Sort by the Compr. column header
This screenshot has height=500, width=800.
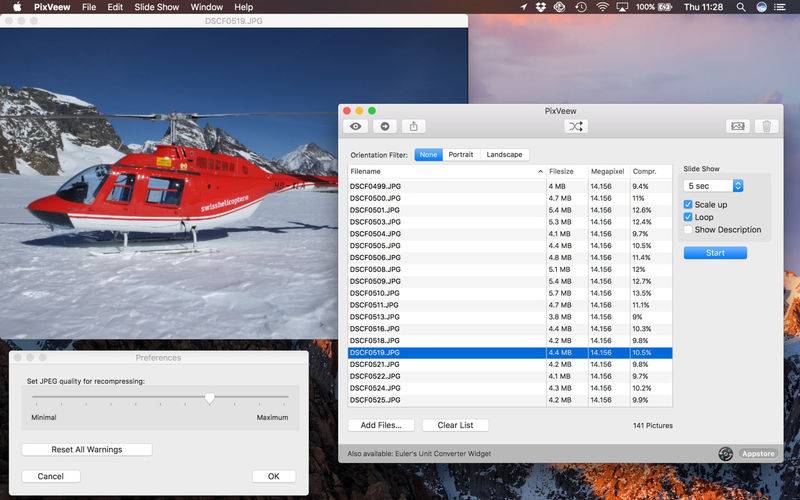pos(651,171)
